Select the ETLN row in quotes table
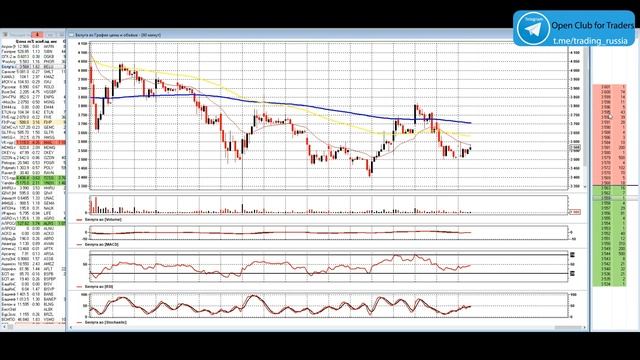 pos(33,112)
